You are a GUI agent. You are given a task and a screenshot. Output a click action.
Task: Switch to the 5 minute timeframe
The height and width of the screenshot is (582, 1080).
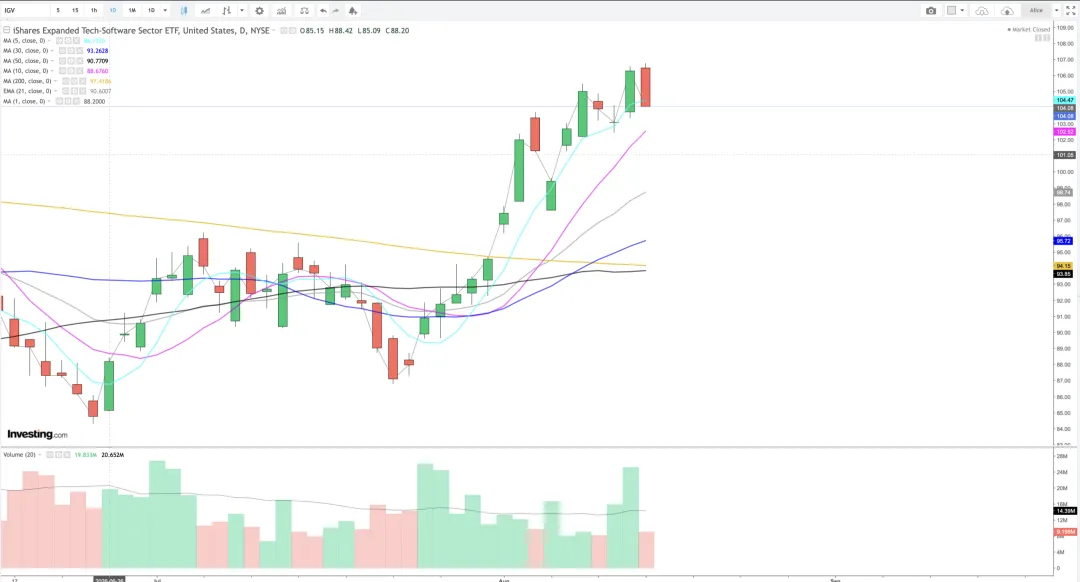(58, 10)
